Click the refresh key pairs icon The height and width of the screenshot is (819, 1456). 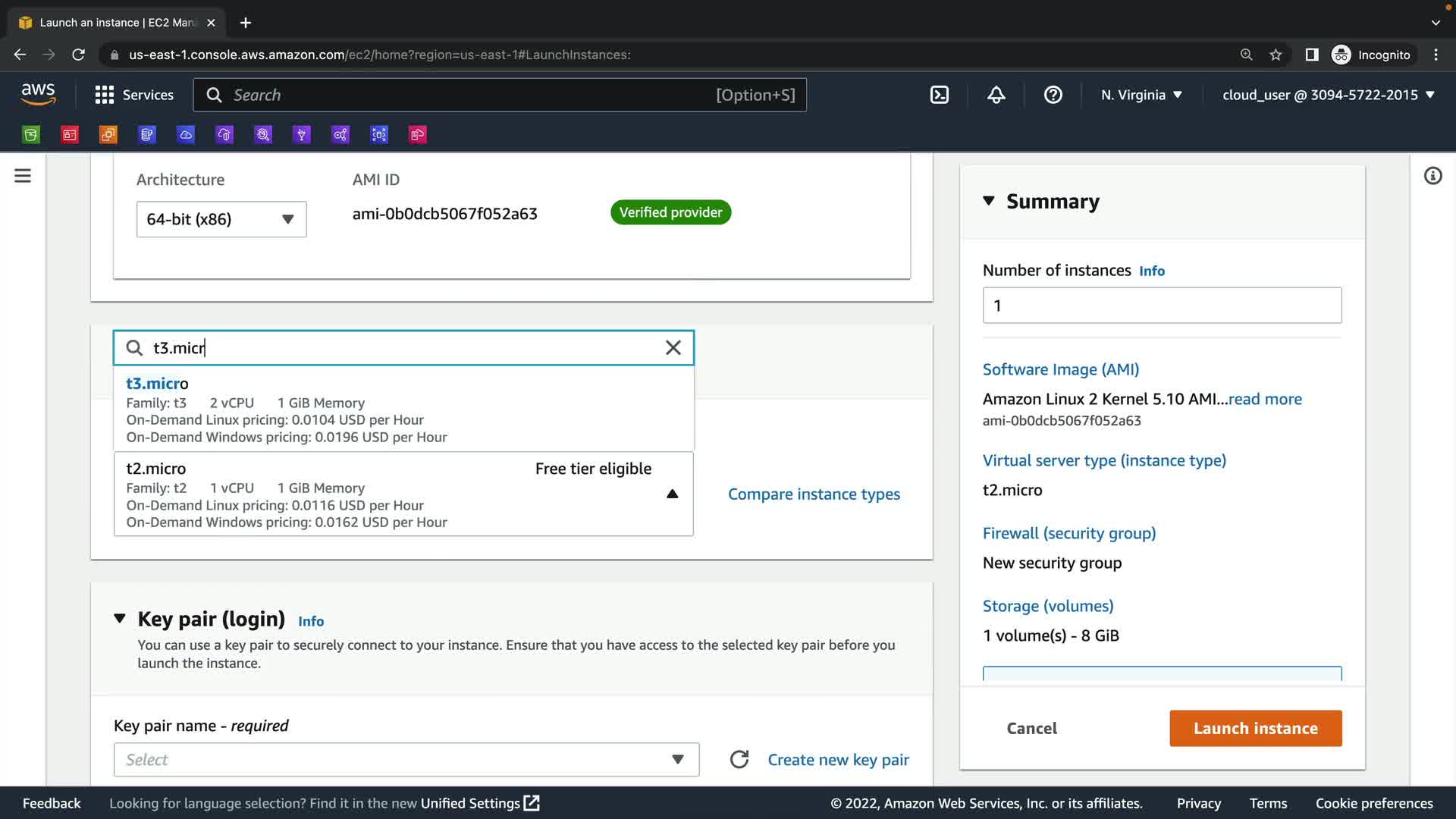pos(739,760)
